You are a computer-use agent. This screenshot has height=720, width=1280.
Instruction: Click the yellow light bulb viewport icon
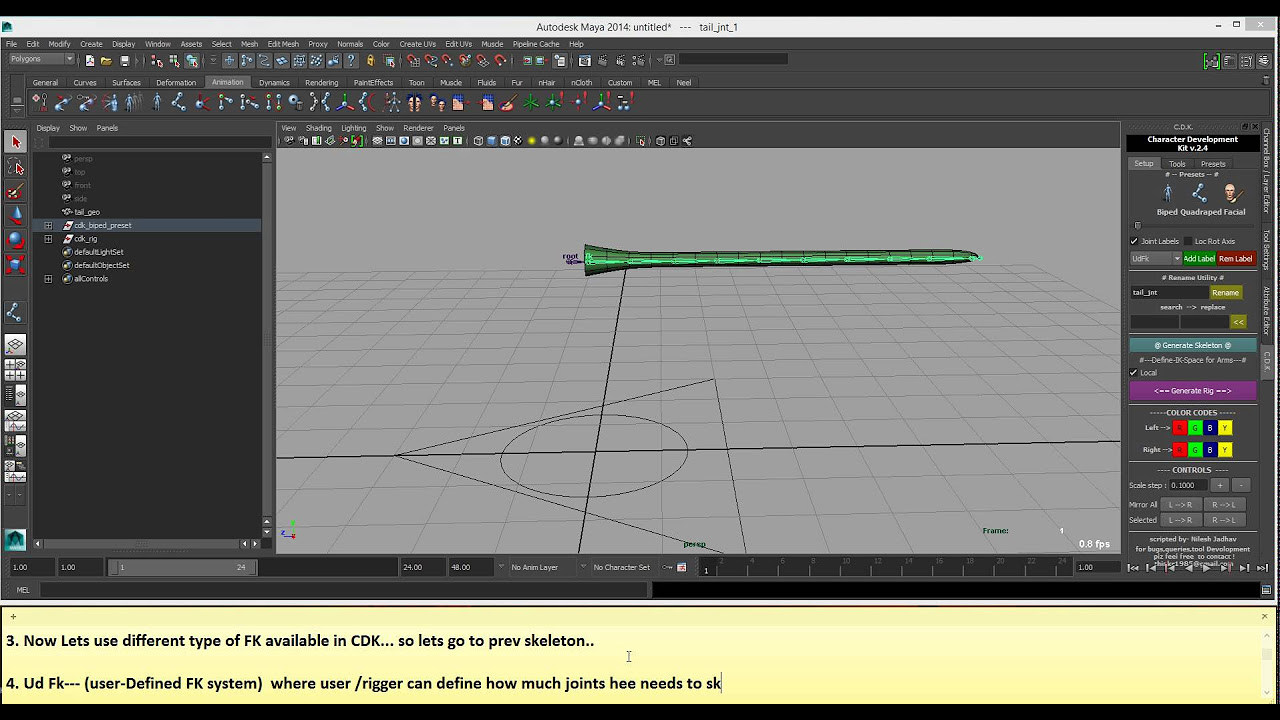point(531,141)
